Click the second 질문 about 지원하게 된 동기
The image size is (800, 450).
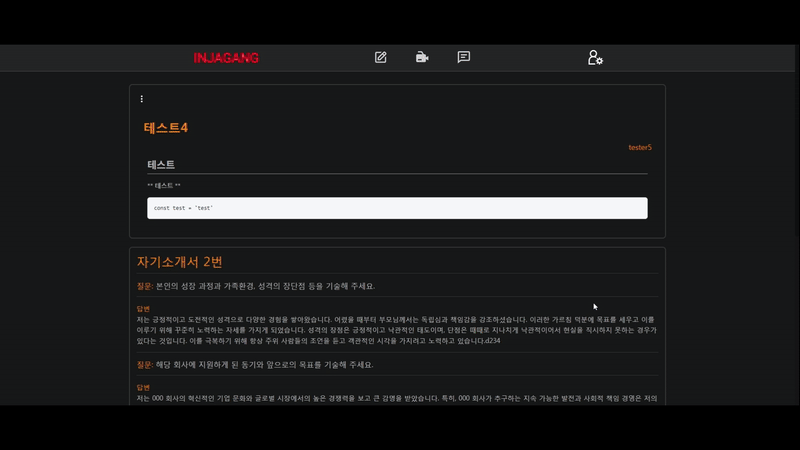click(255, 365)
